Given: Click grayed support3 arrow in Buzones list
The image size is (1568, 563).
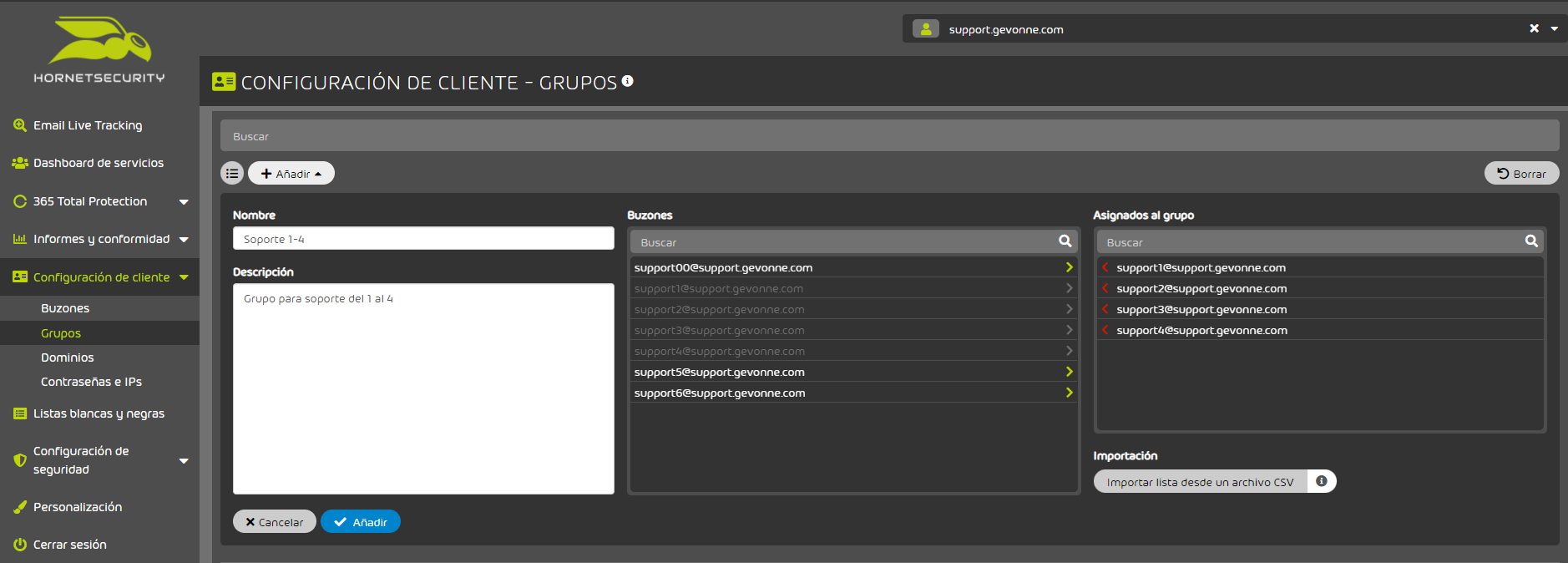Looking at the screenshot, I should pos(1070,330).
